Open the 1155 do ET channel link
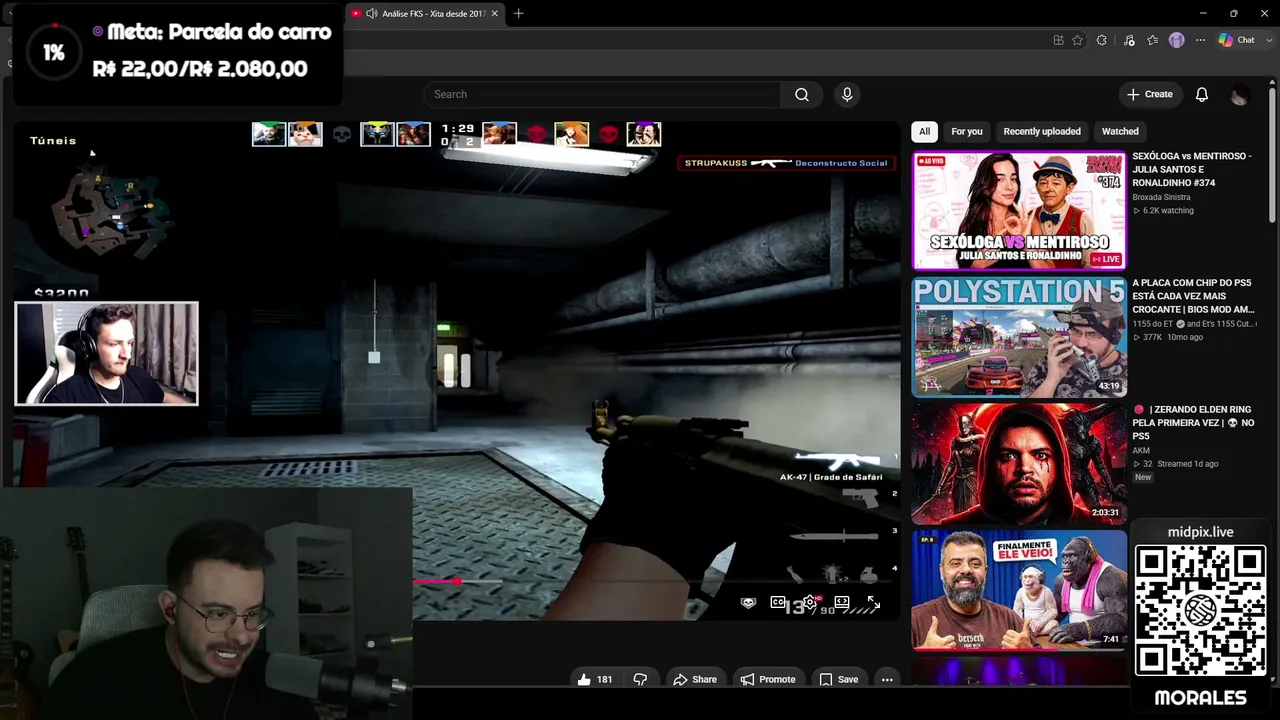 coord(1153,324)
